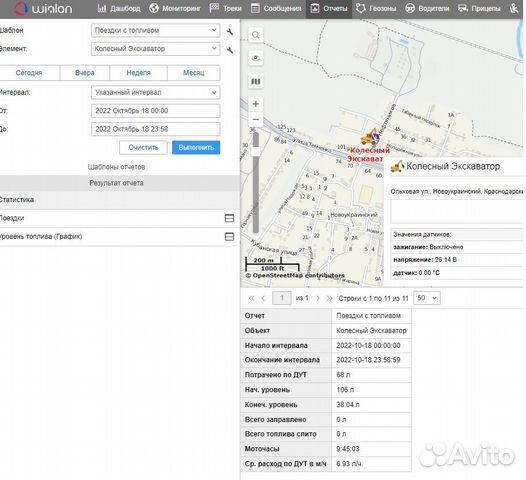Open the Сообщения tab
The width and height of the screenshot is (526, 480).
pos(276,8)
